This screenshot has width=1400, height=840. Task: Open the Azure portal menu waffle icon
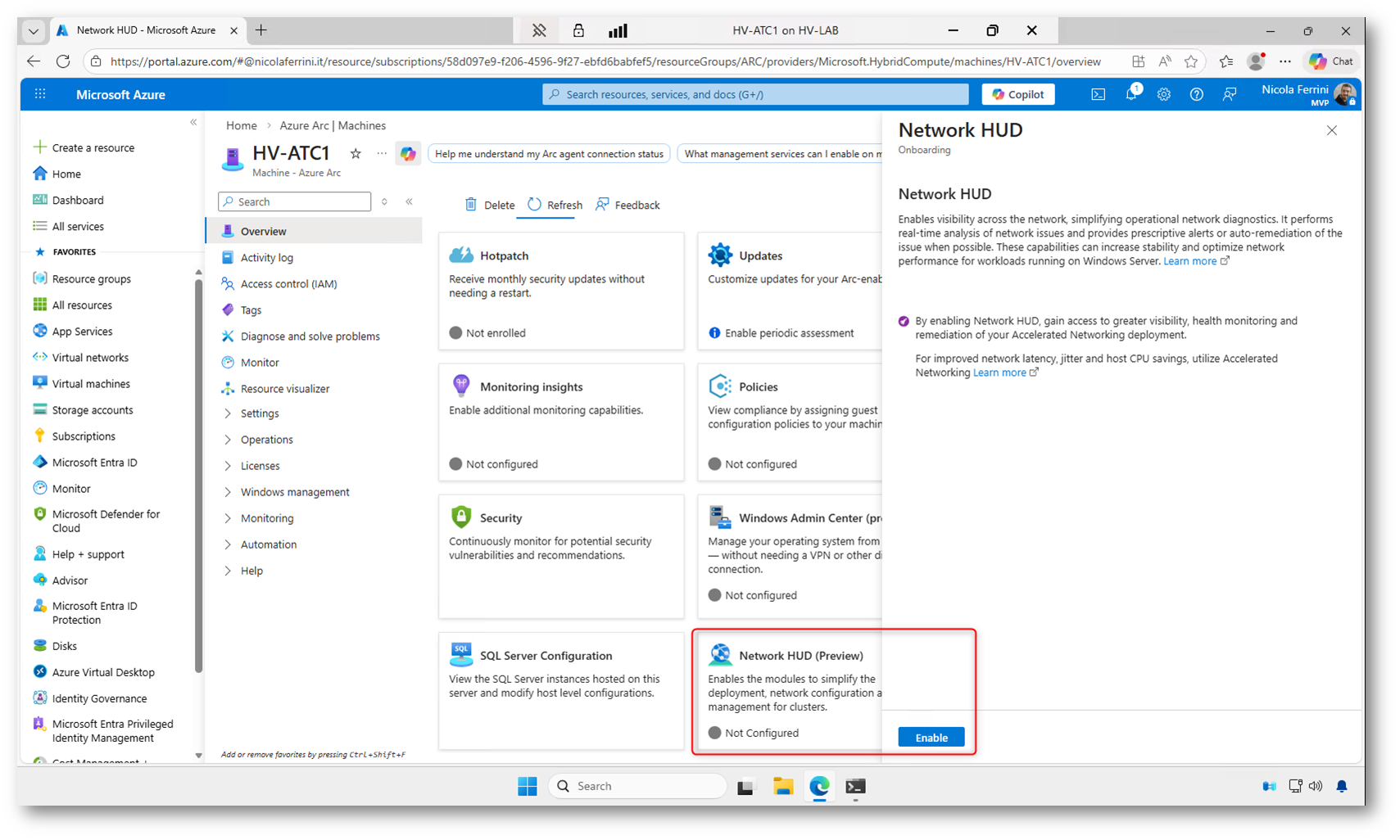[x=40, y=94]
